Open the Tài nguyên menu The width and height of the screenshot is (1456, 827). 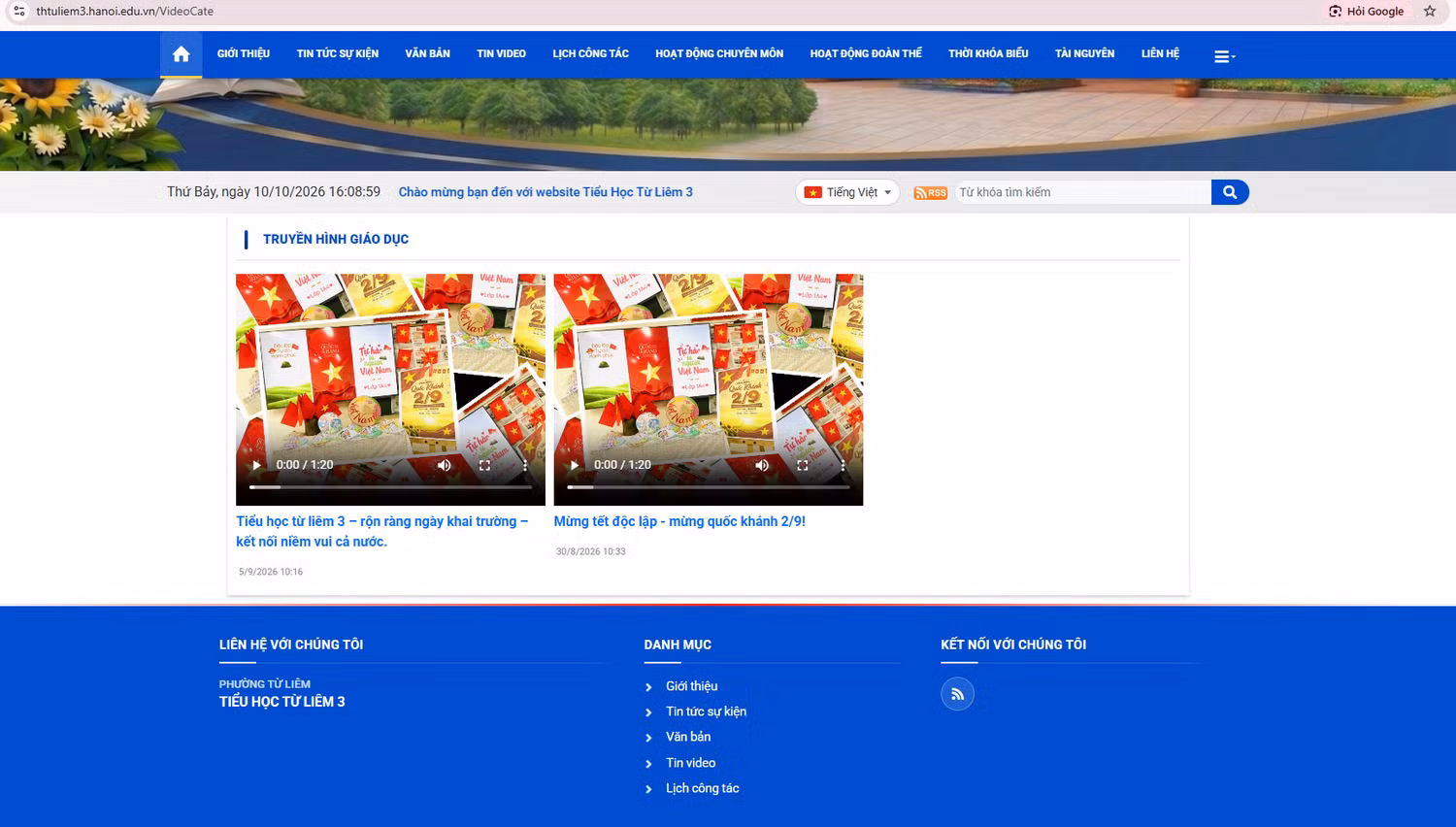[1084, 54]
